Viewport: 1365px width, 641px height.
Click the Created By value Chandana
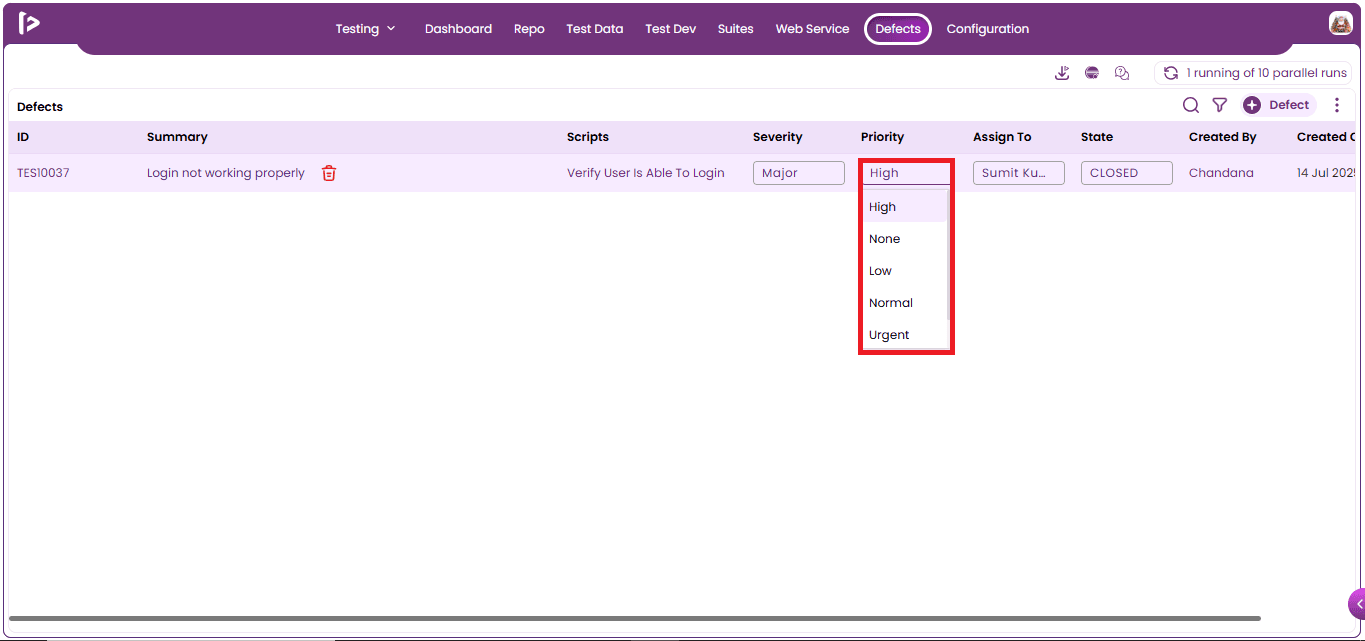point(1221,173)
